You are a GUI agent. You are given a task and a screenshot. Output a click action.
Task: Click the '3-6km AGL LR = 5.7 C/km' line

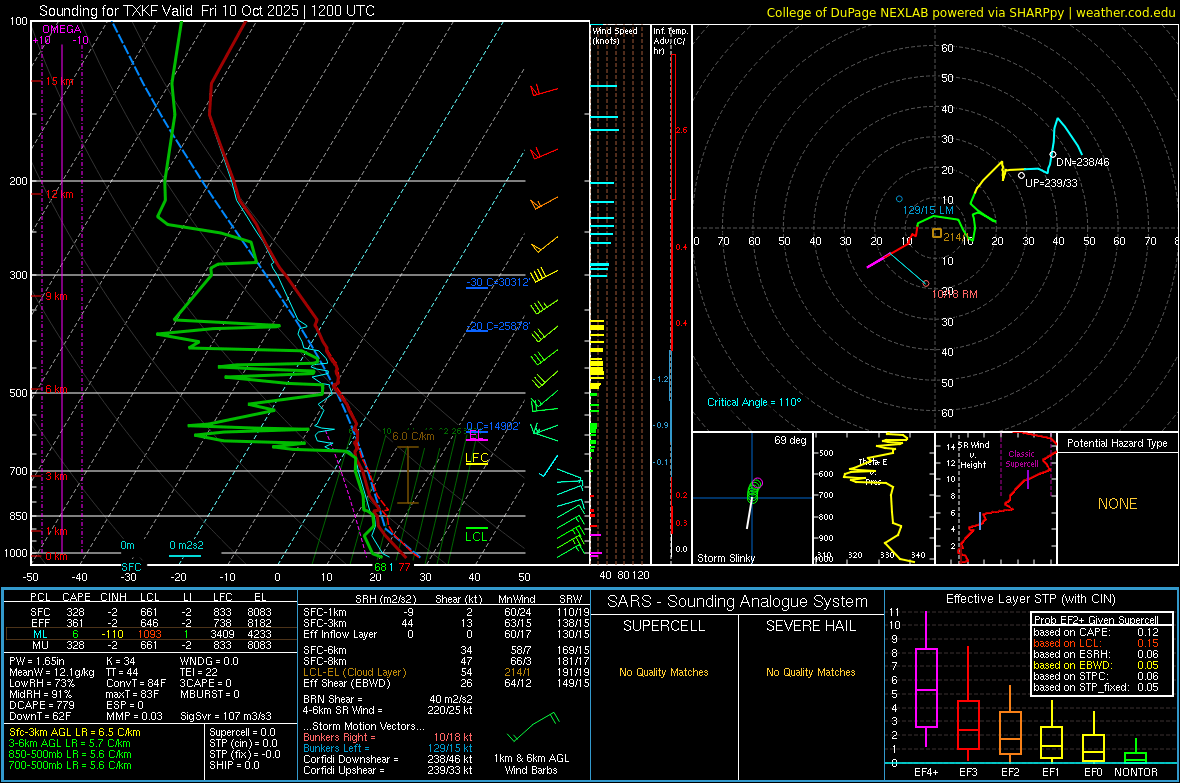coord(70,743)
